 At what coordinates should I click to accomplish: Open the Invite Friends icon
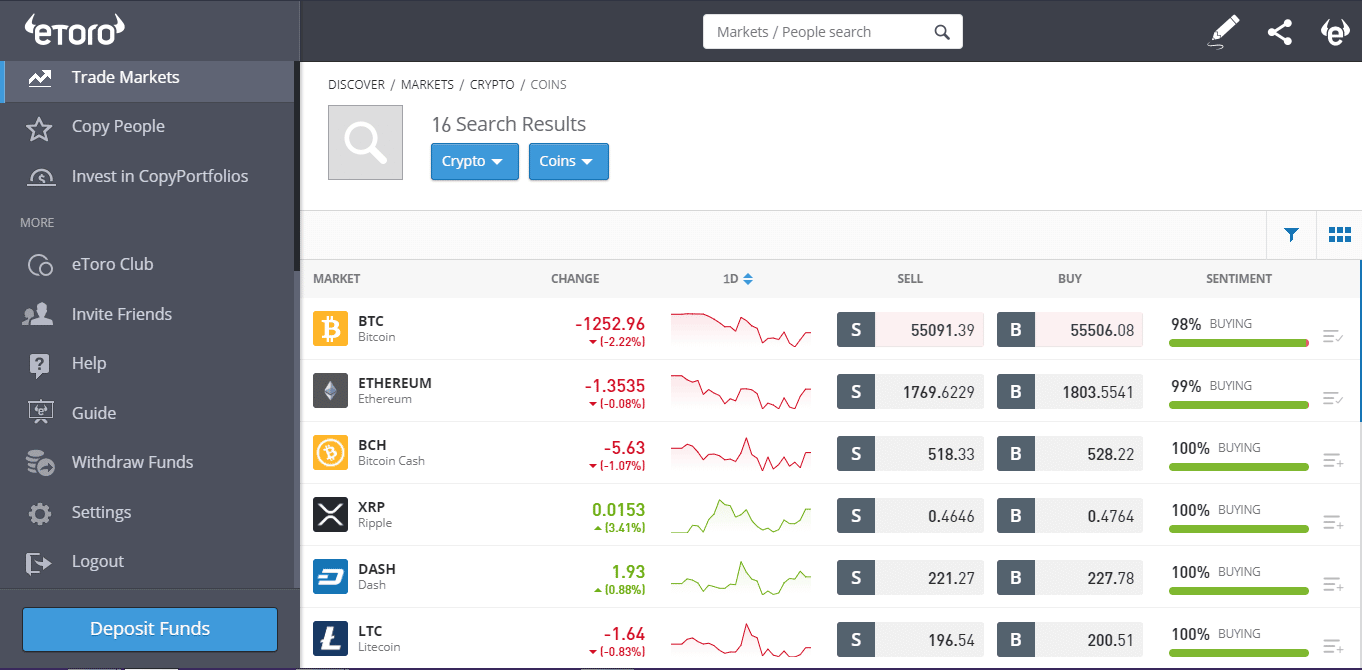[x=39, y=313]
